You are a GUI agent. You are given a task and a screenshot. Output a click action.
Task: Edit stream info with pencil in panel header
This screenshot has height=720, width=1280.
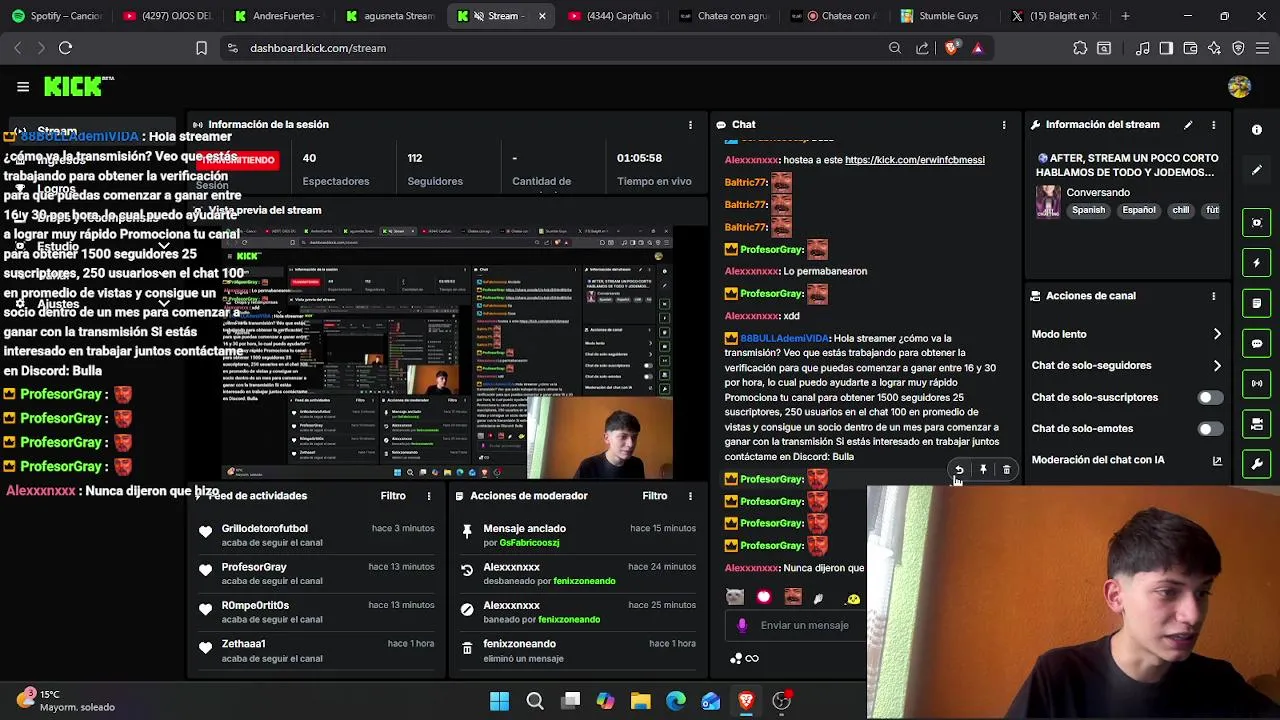(x=1188, y=125)
